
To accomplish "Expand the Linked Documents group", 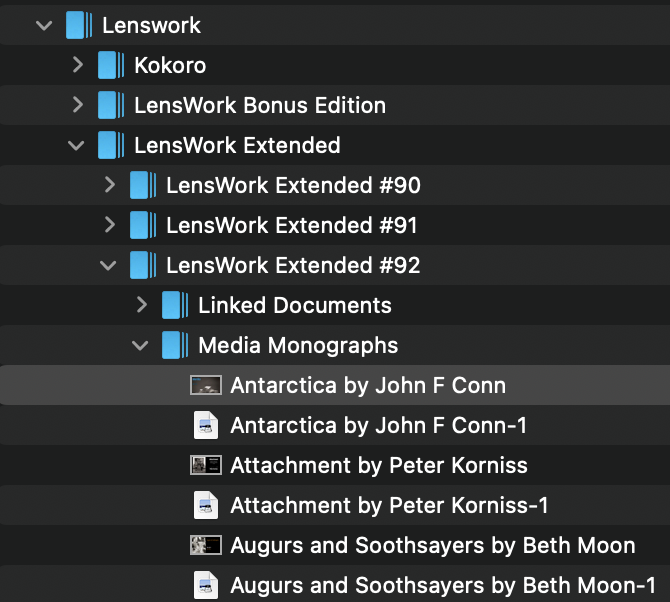I will coord(142,305).
